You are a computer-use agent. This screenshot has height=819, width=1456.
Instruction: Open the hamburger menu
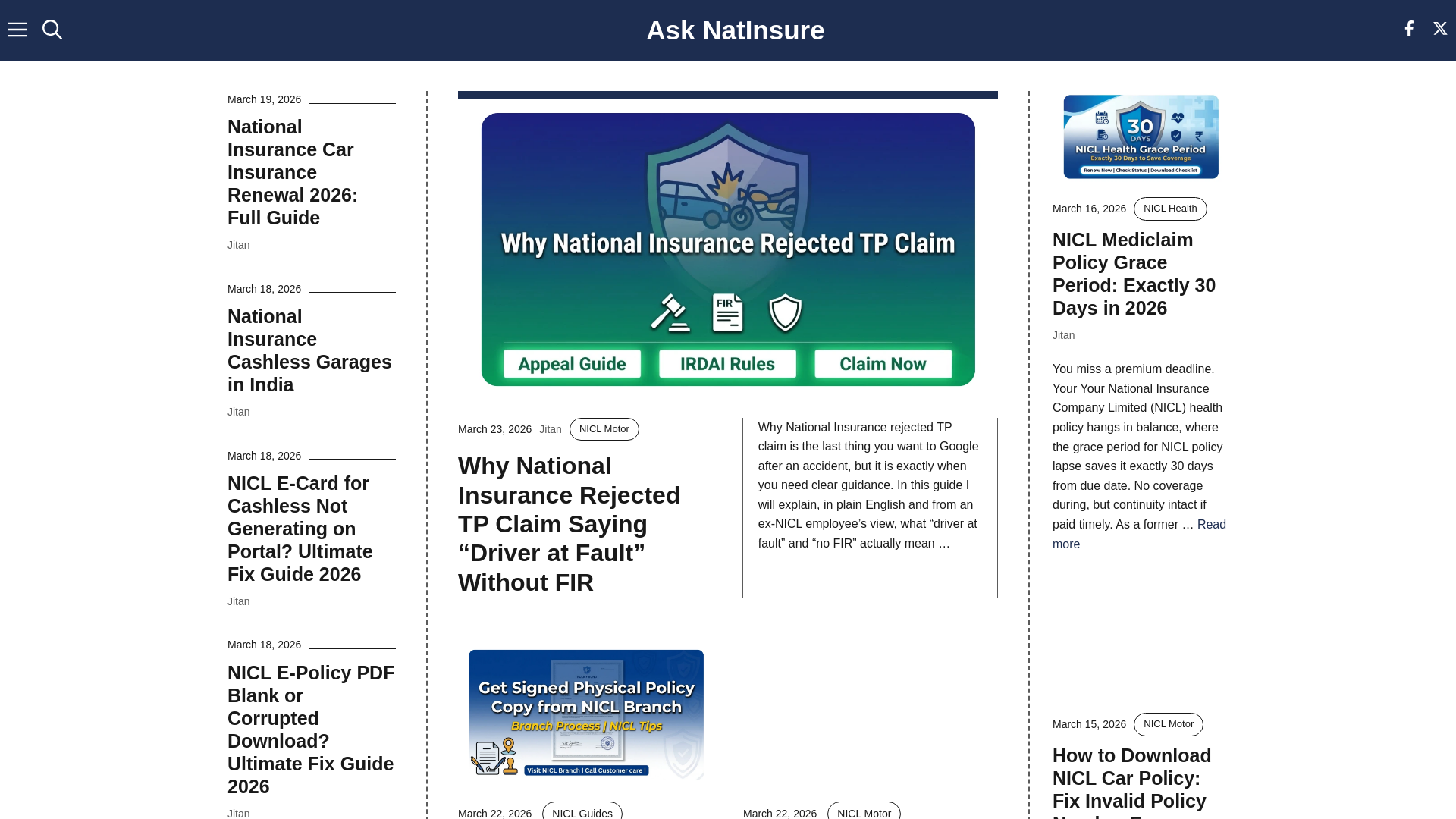pos(17,30)
